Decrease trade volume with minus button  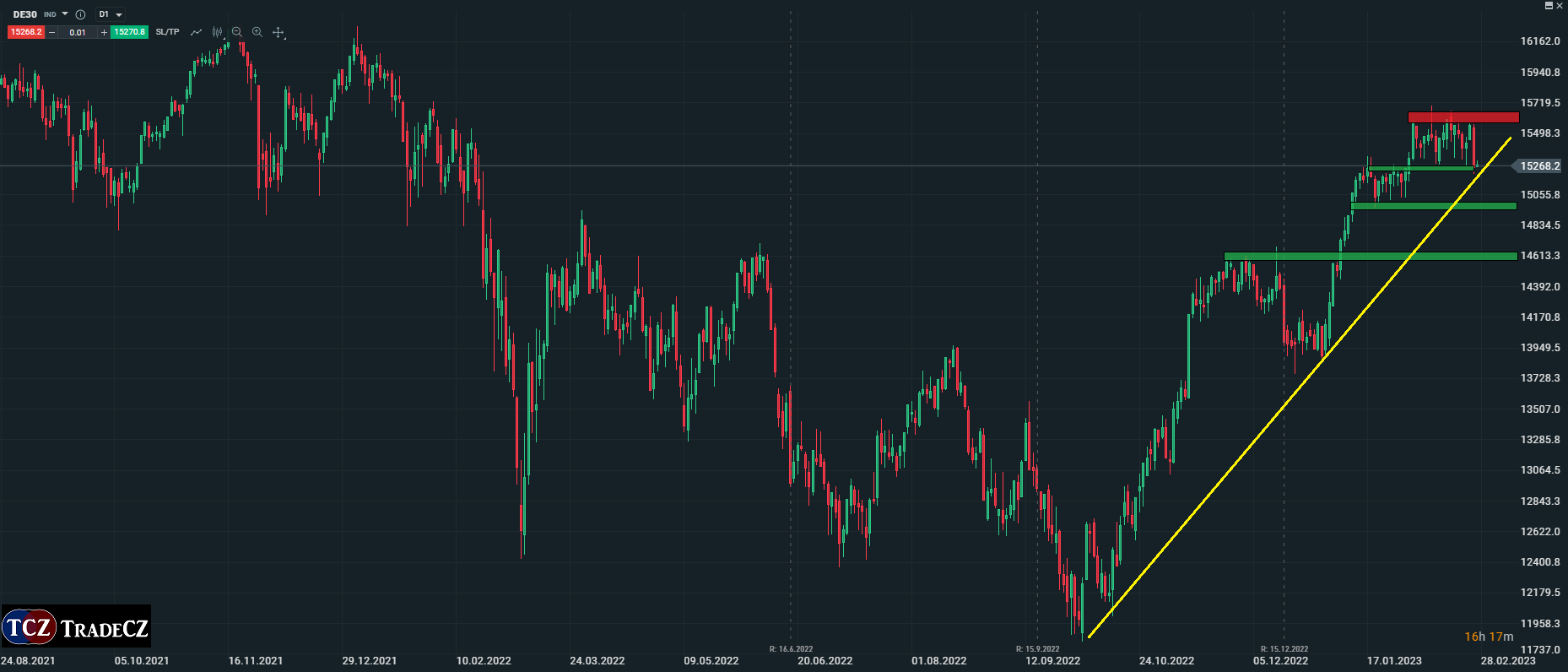(52, 32)
